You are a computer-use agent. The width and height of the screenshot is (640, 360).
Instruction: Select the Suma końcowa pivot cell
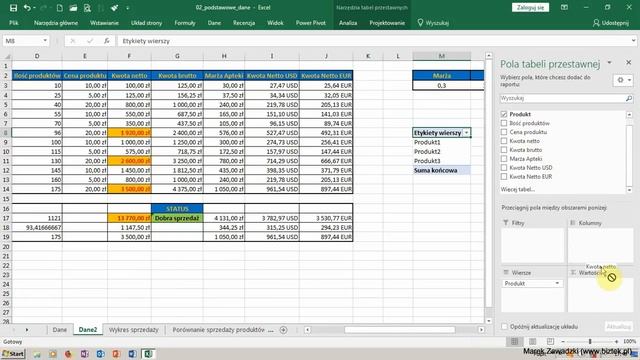coord(441,171)
